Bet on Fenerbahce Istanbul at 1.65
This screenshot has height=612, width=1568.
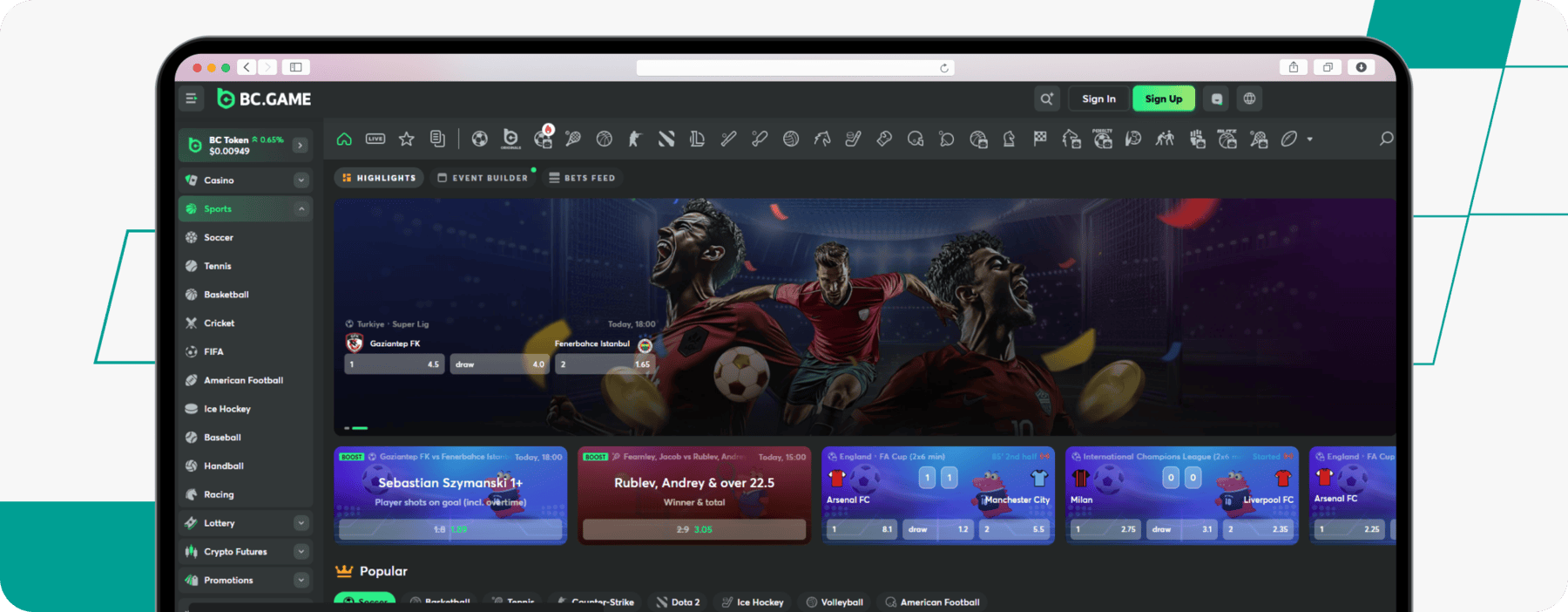[605, 364]
